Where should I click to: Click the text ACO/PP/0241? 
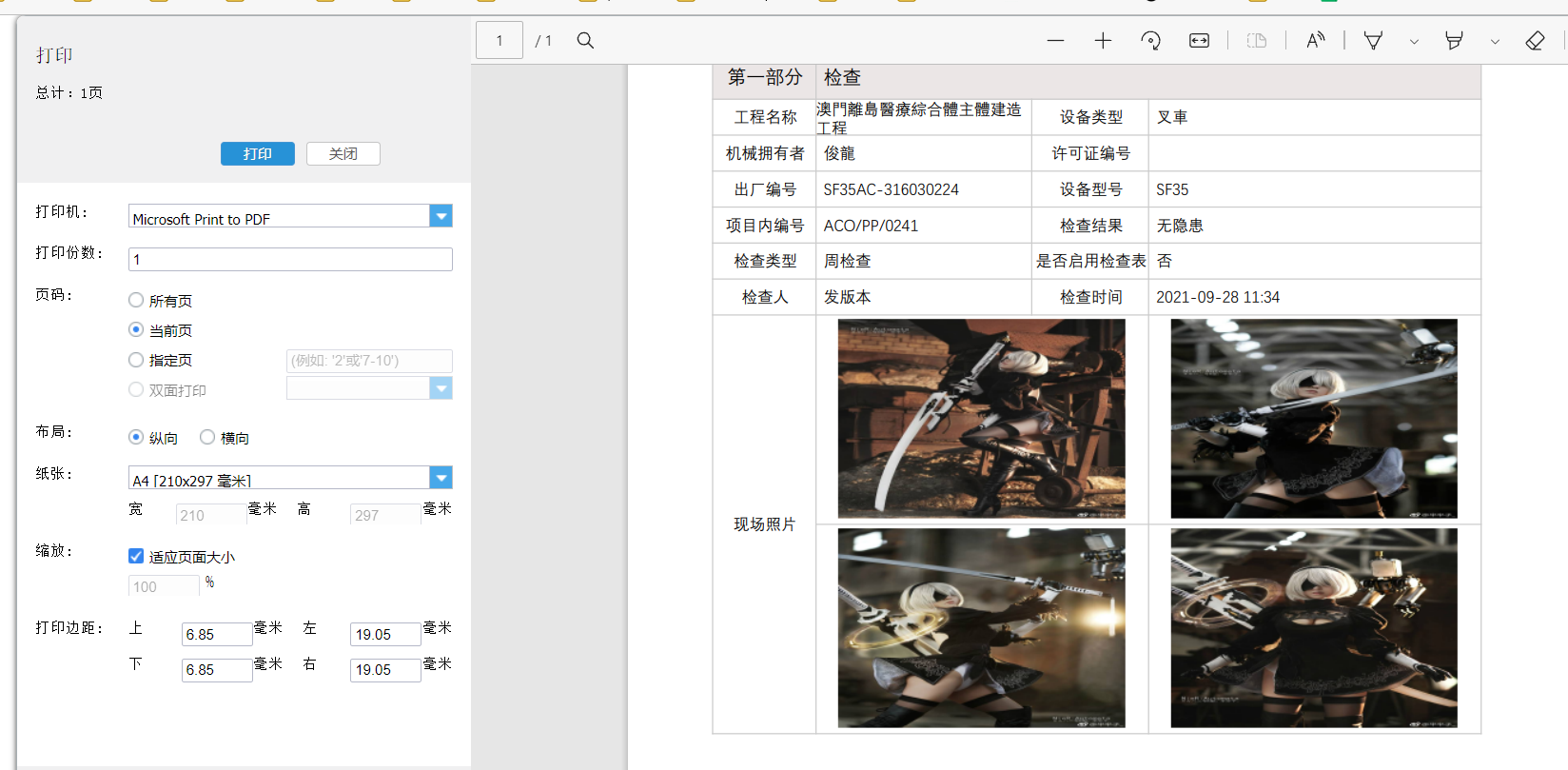[x=871, y=226]
